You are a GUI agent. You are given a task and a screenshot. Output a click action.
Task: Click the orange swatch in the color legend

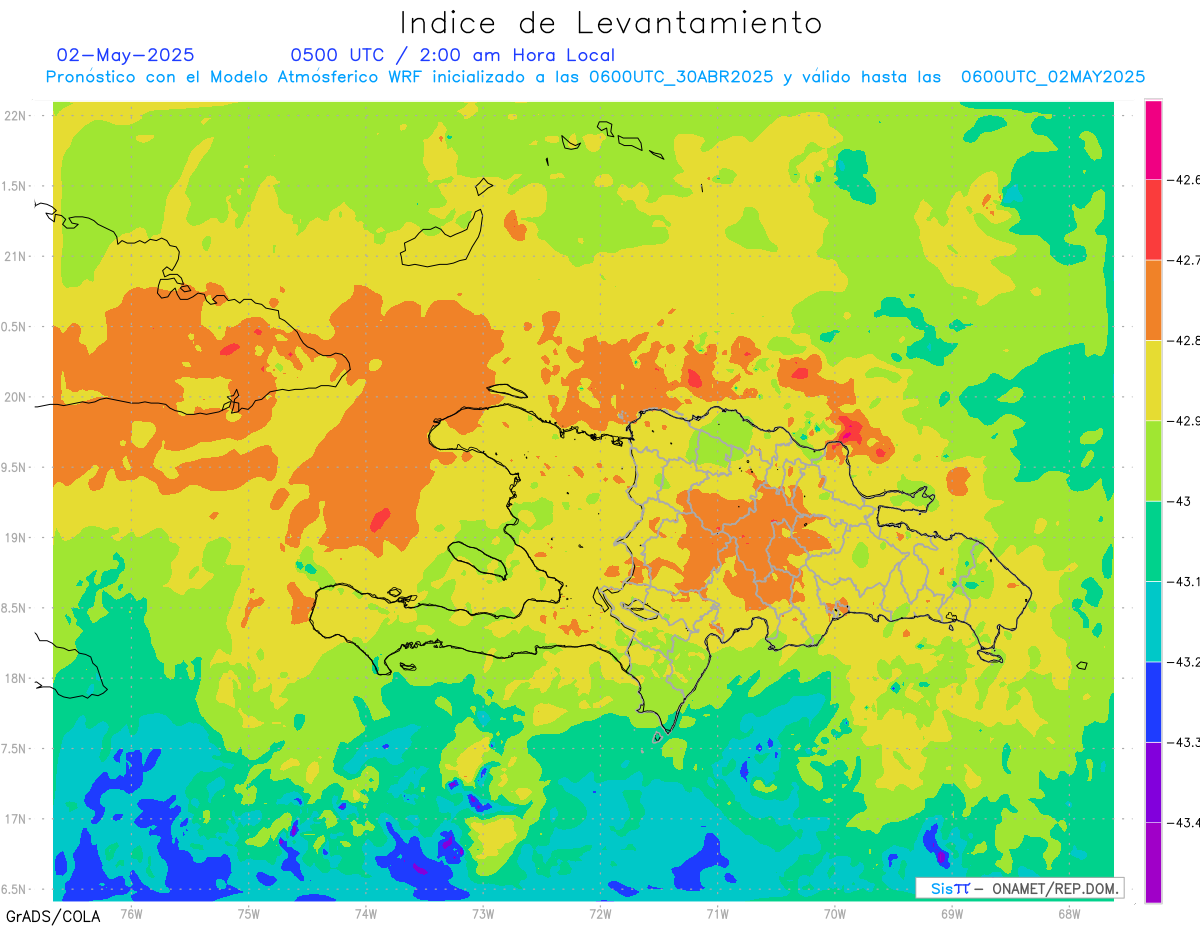(x=1154, y=300)
